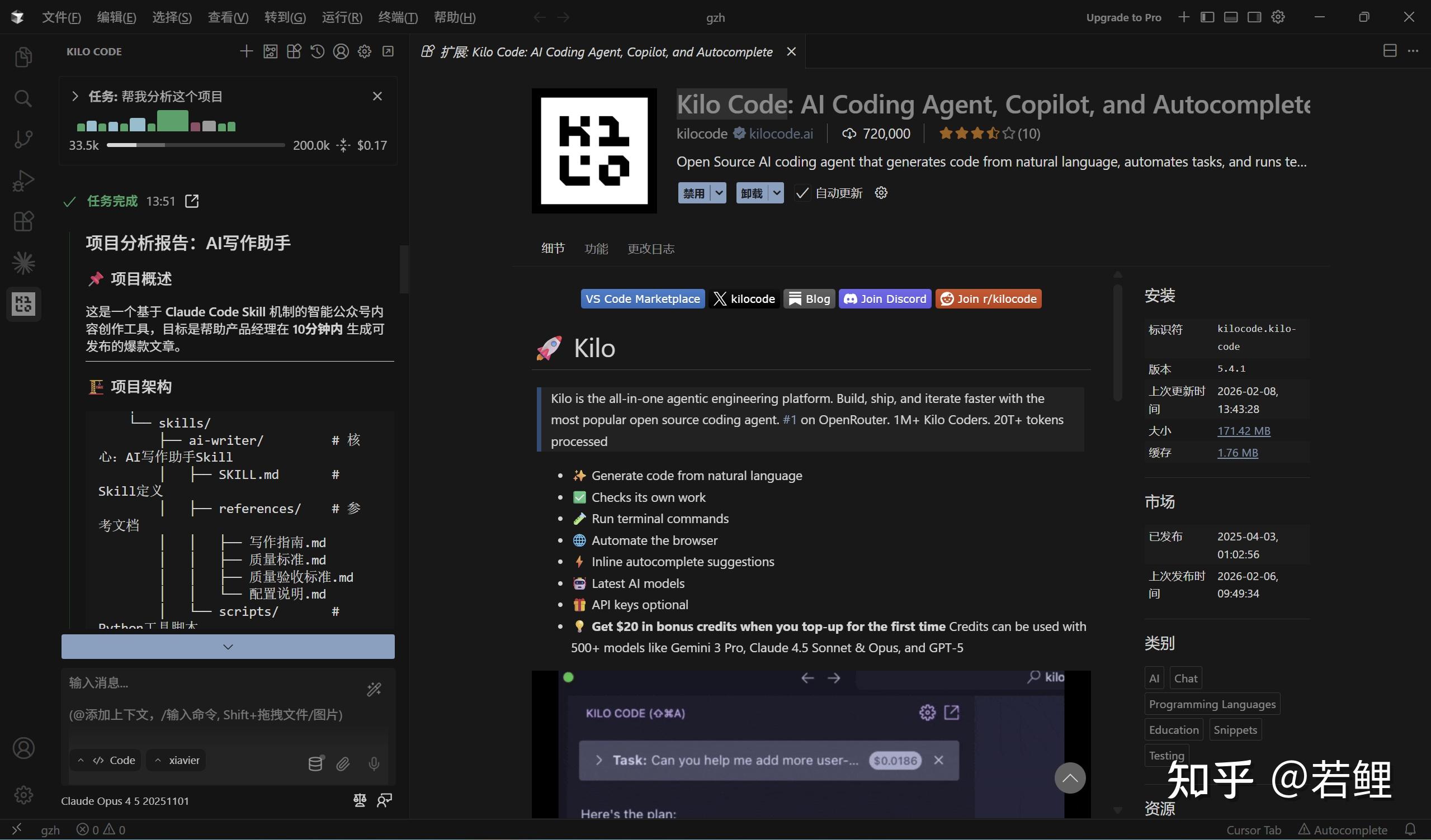Open the 终端(T) menu
1431x840 pixels.
point(398,17)
